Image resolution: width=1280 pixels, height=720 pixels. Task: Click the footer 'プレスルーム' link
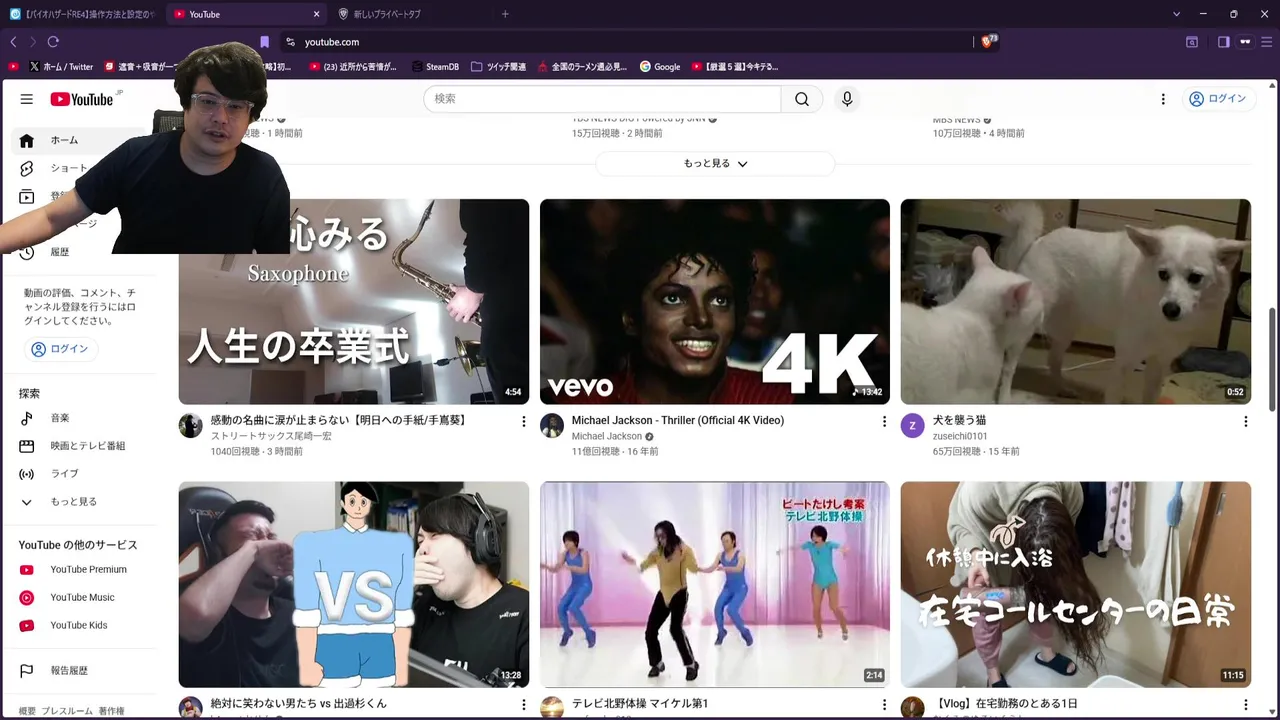(x=66, y=711)
